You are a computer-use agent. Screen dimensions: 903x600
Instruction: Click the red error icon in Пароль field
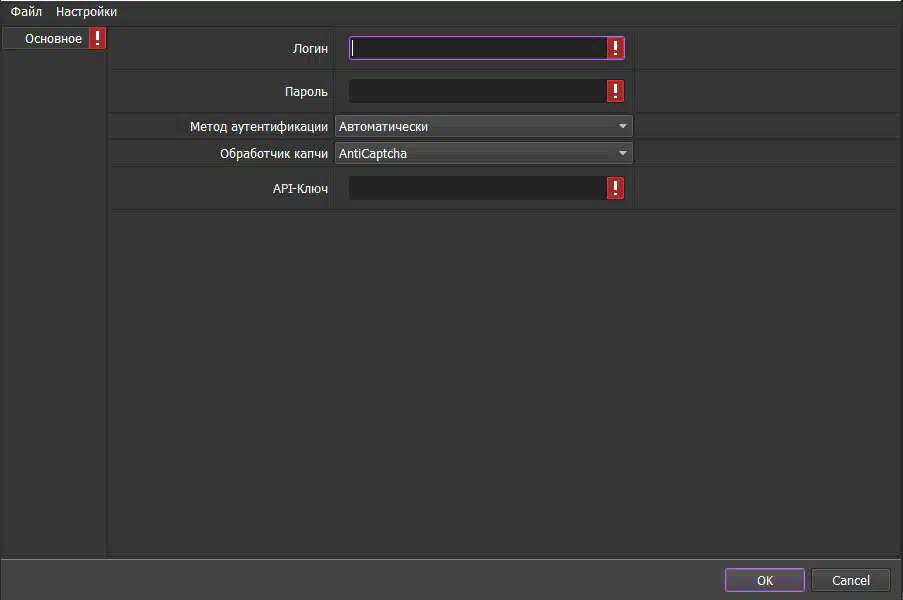(616, 91)
